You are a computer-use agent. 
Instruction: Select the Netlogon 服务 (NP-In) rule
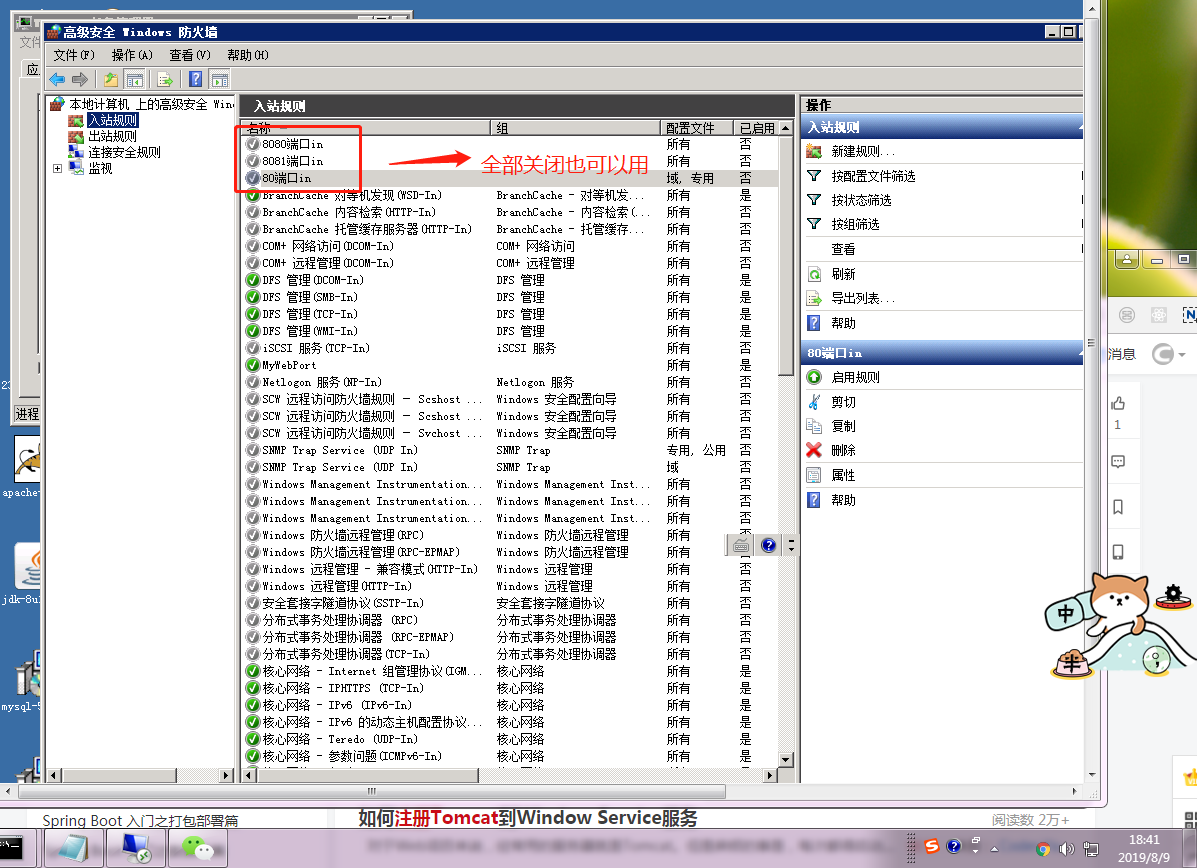[x=321, y=382]
